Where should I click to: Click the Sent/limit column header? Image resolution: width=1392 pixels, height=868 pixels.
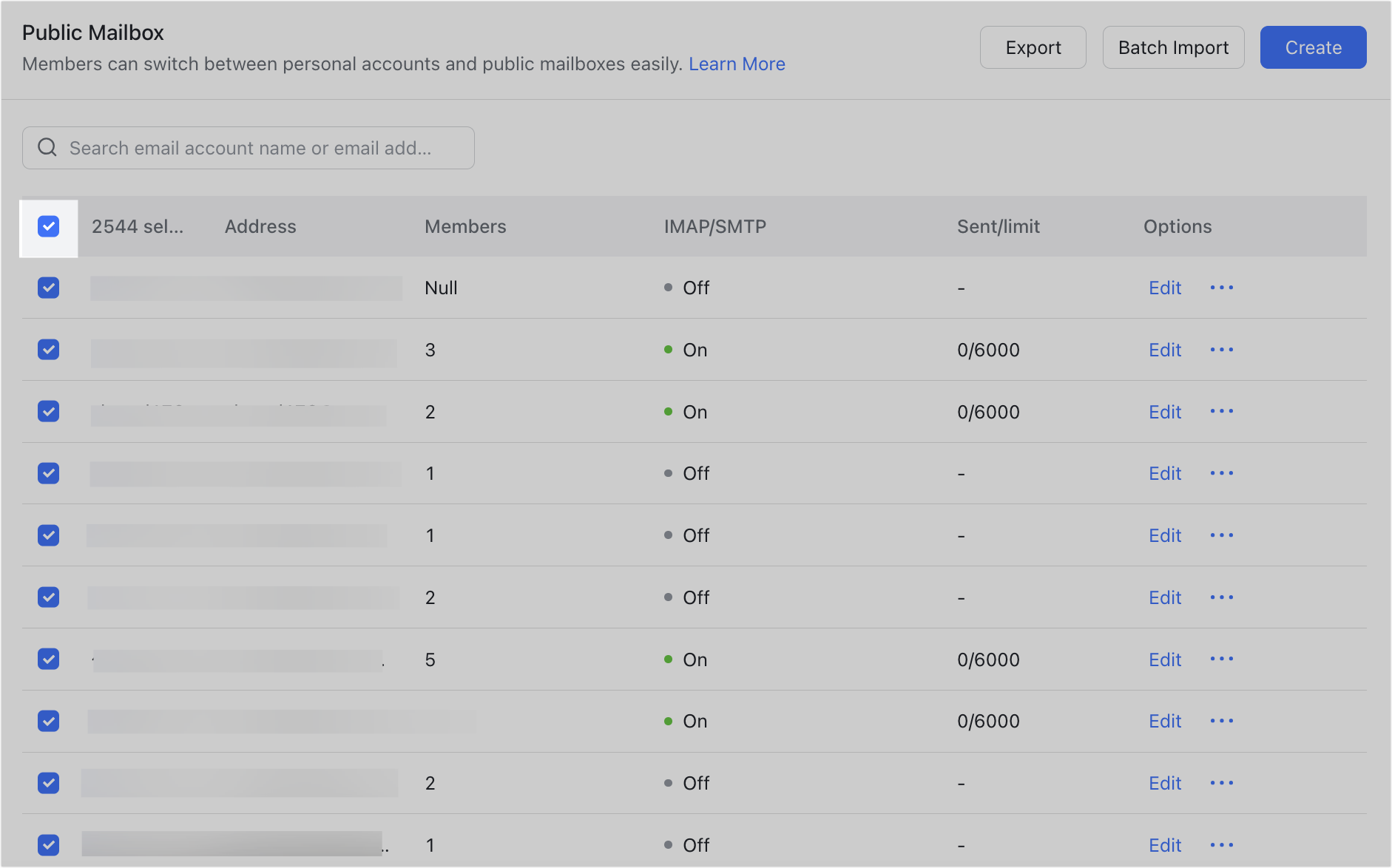pyautogui.click(x=998, y=227)
